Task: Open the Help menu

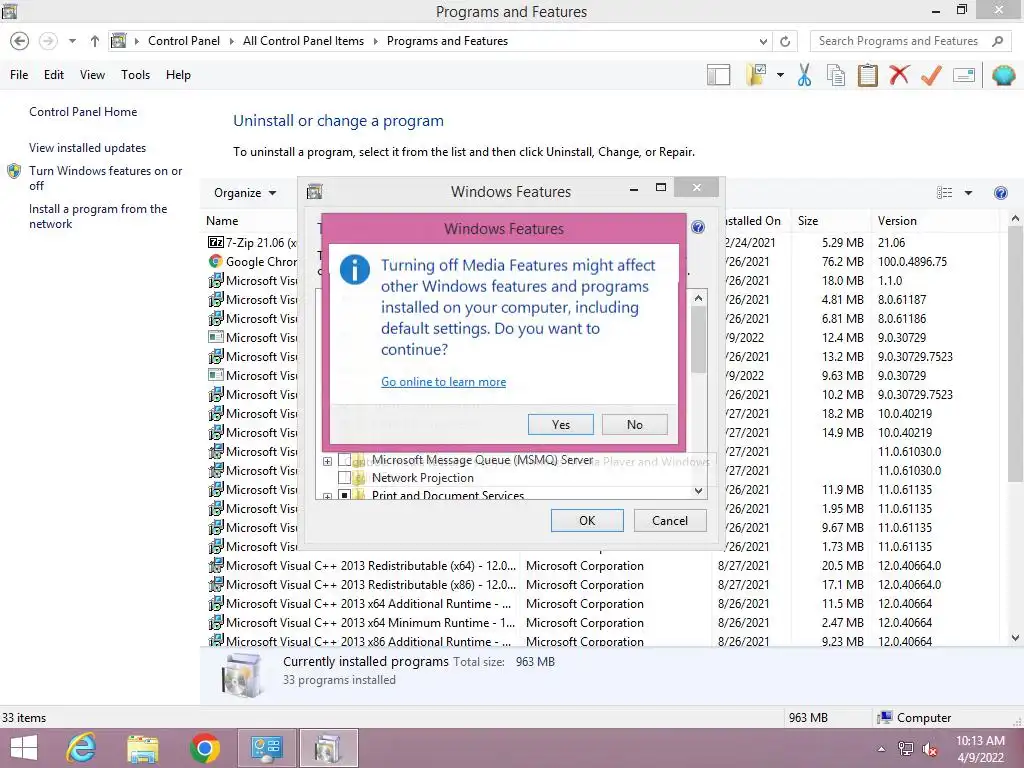Action: (178, 75)
